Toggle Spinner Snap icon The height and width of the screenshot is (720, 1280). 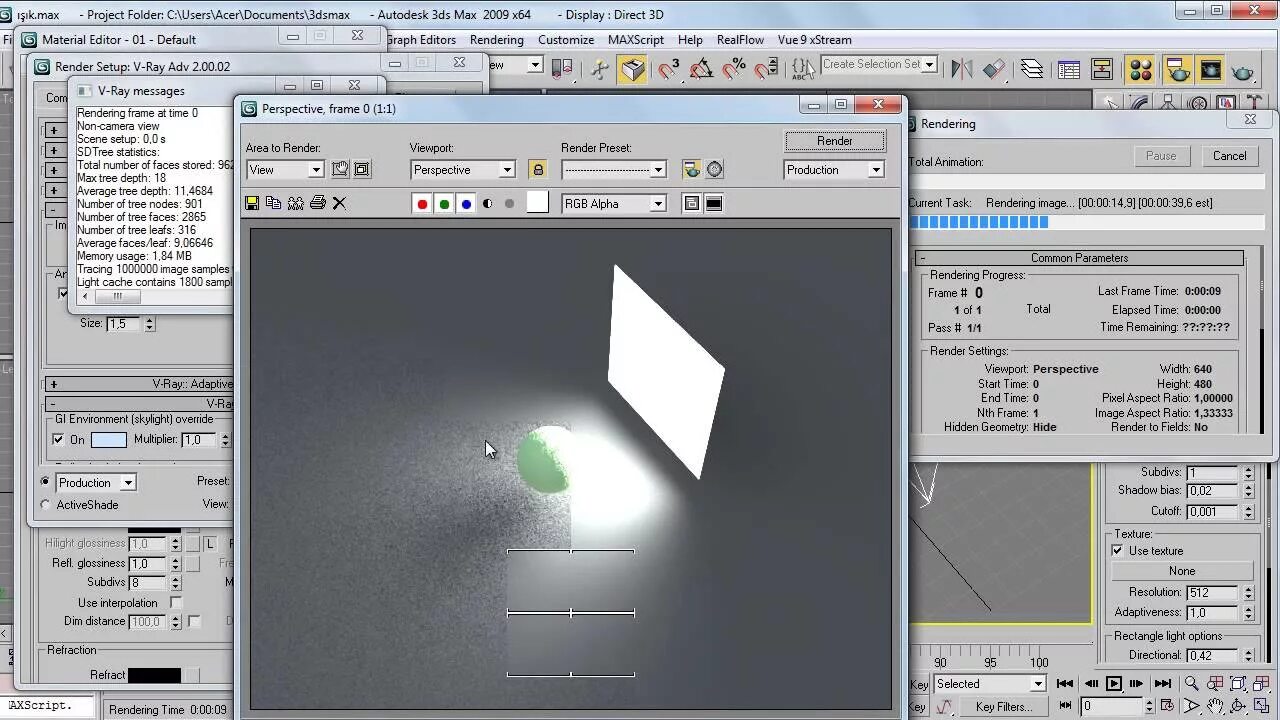766,69
